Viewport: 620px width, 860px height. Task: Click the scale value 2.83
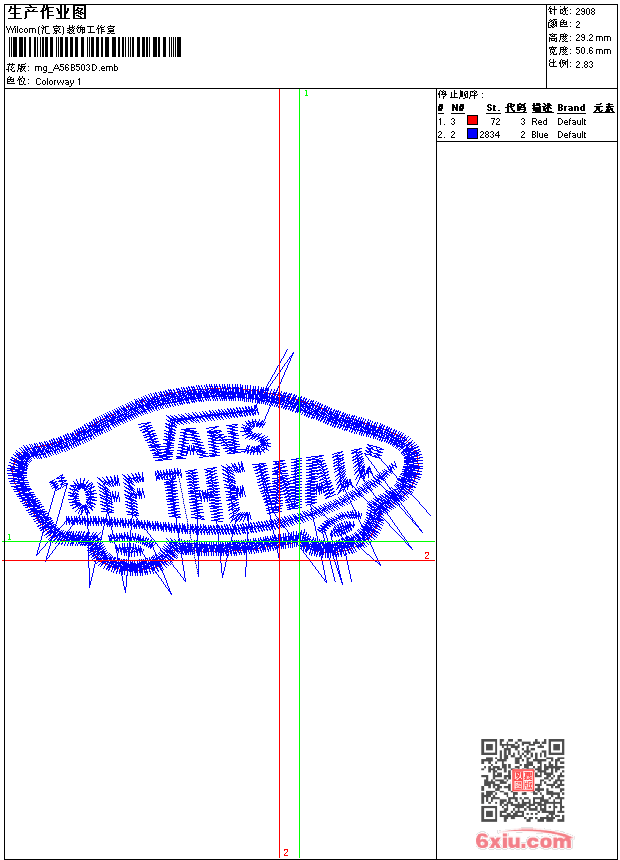584,64
